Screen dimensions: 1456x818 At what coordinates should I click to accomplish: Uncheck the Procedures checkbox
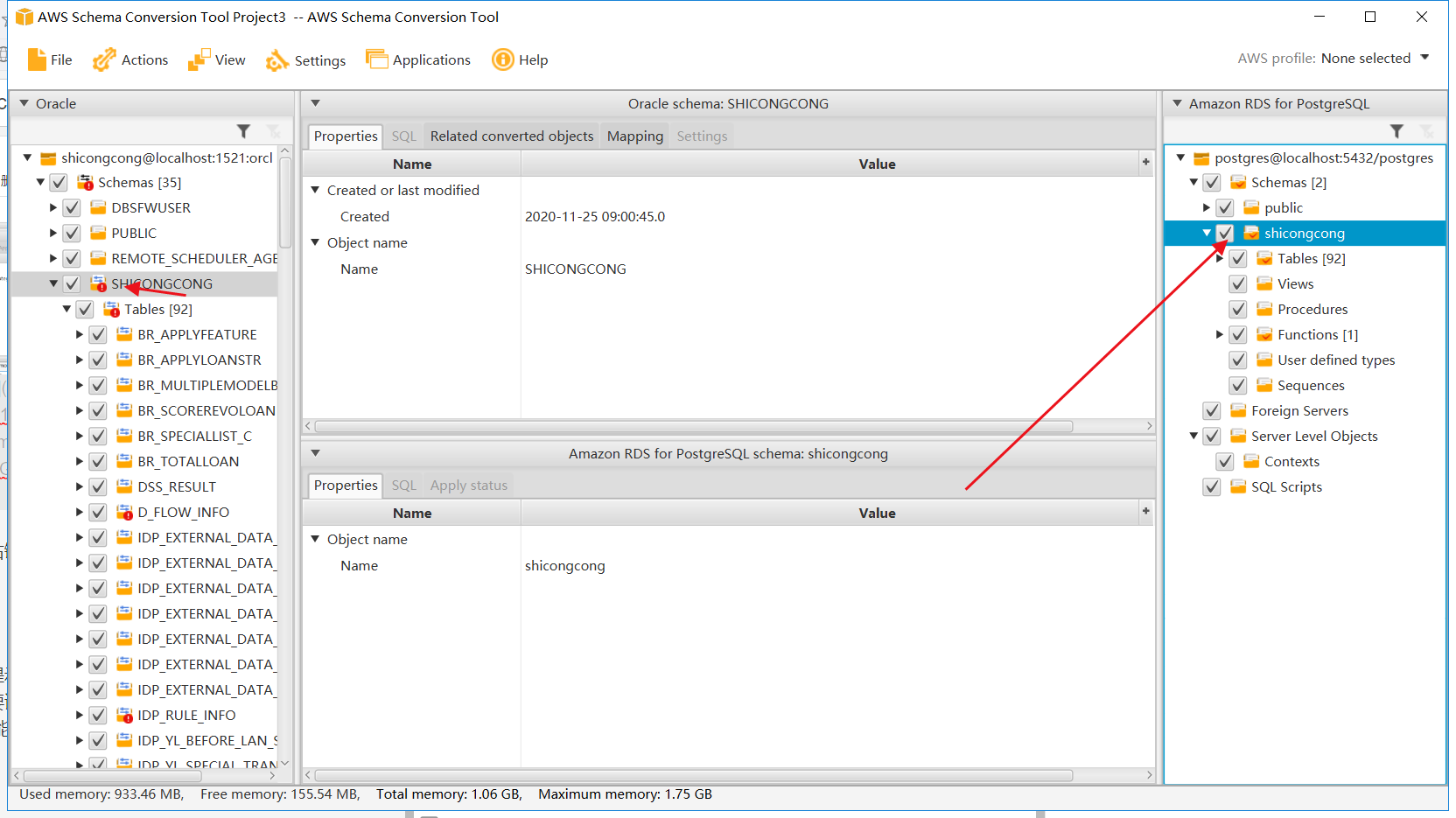pyautogui.click(x=1238, y=310)
